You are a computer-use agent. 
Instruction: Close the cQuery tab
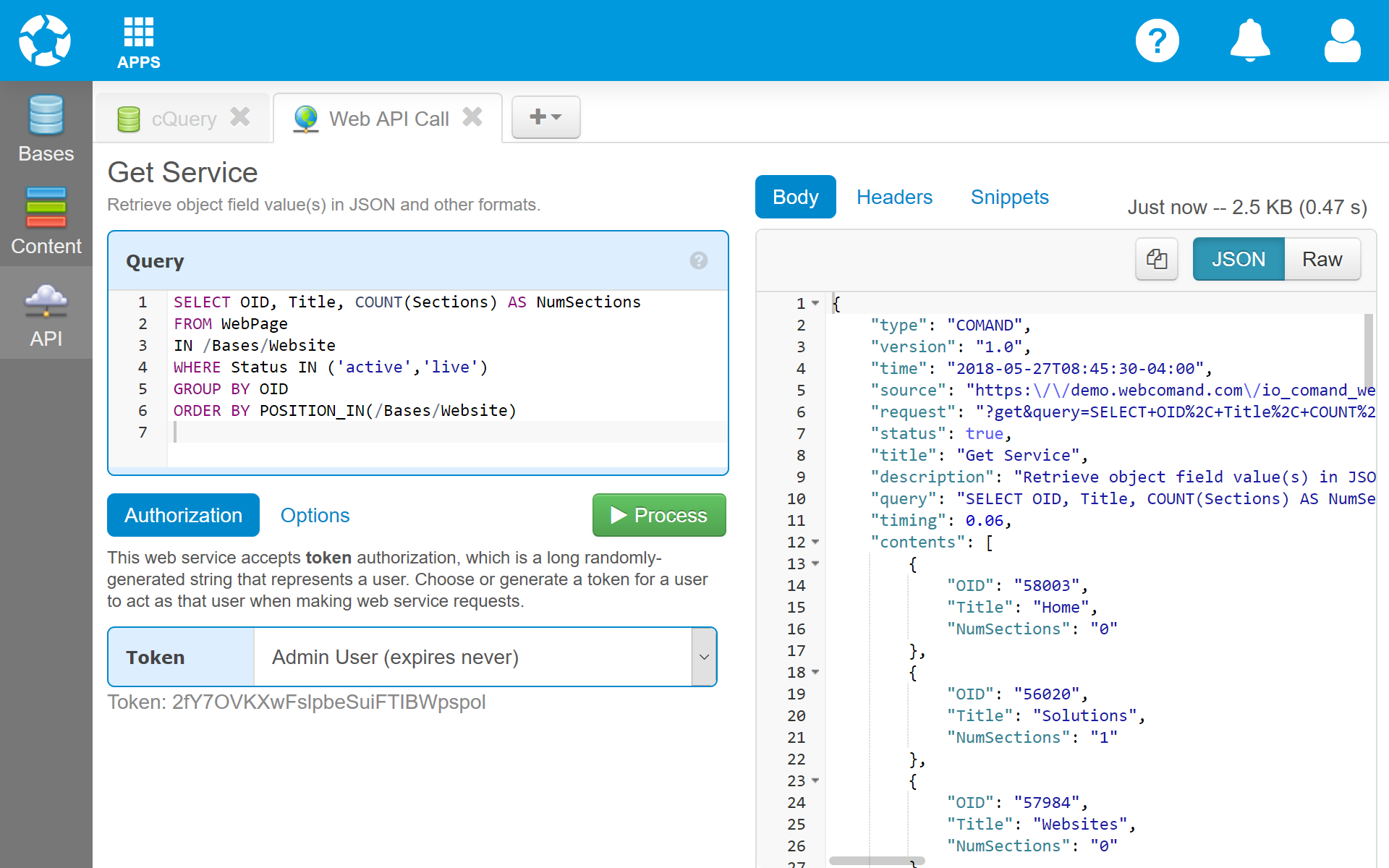tap(240, 116)
